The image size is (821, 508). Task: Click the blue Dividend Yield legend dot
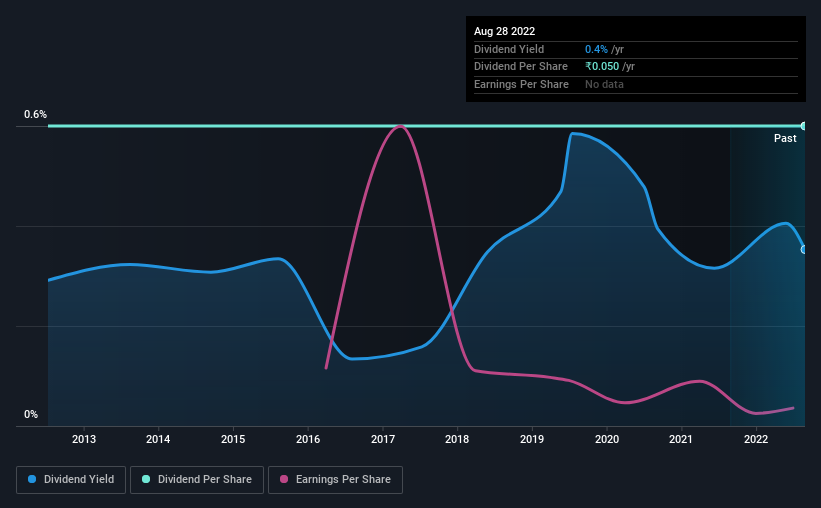(x=32, y=479)
